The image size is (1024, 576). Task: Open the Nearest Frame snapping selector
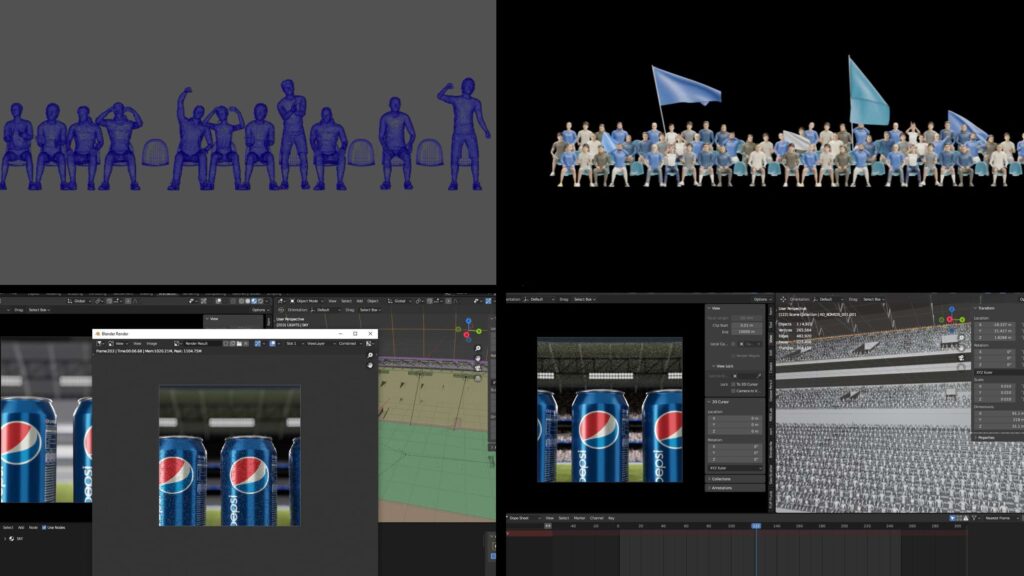click(995, 518)
